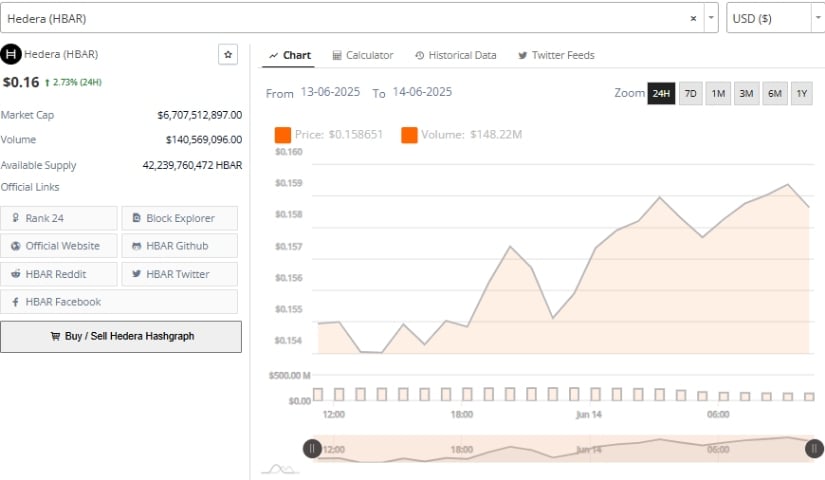Toggle the Volume series legend swatch

pos(409,135)
